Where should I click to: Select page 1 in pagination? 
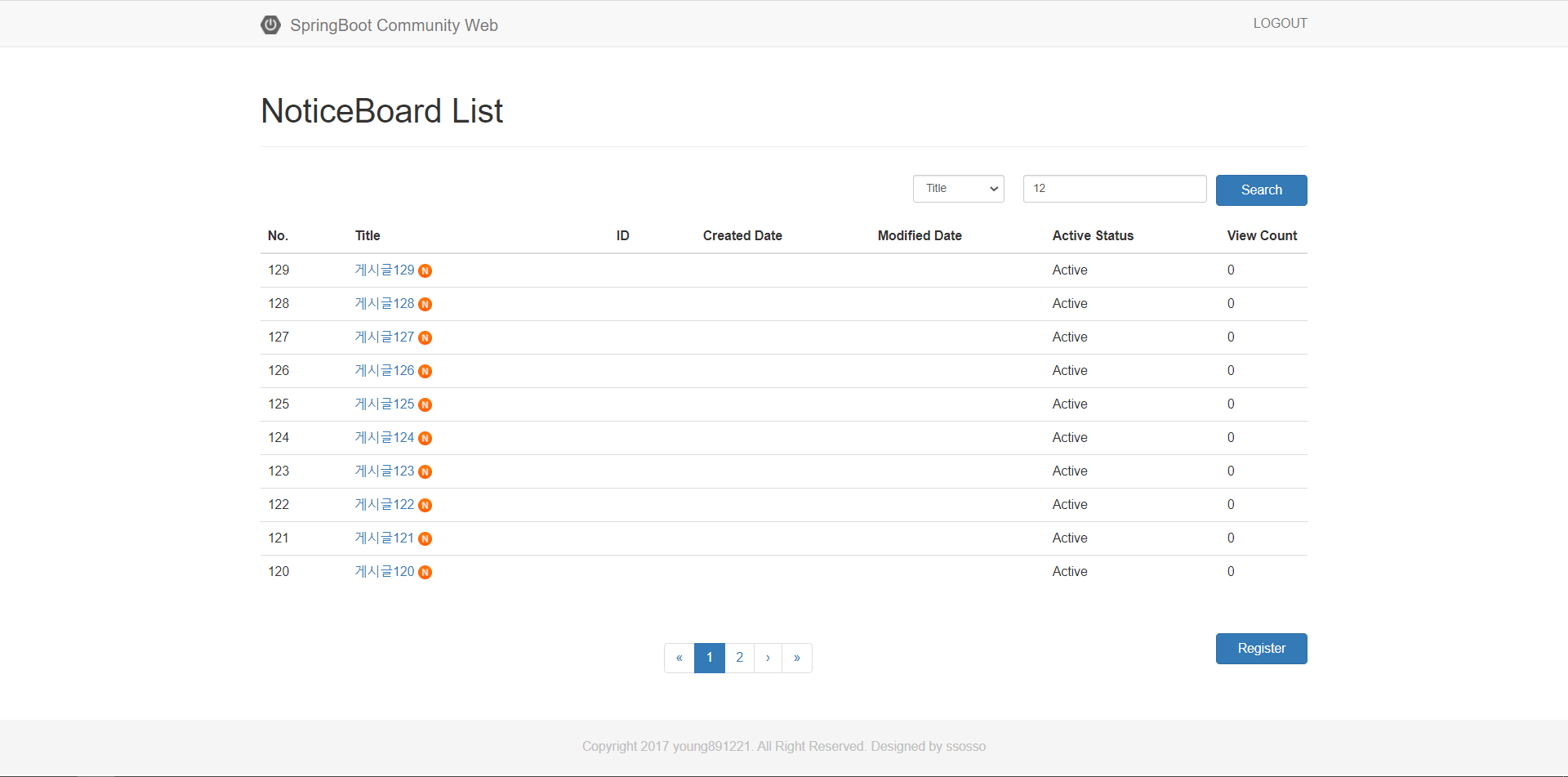[x=709, y=658]
